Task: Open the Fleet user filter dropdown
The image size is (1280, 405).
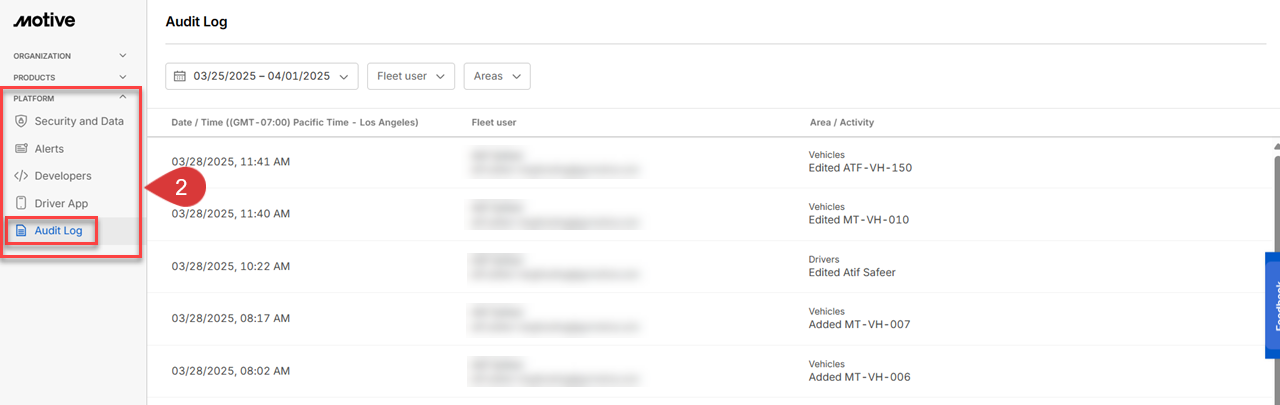Action: 411,76
